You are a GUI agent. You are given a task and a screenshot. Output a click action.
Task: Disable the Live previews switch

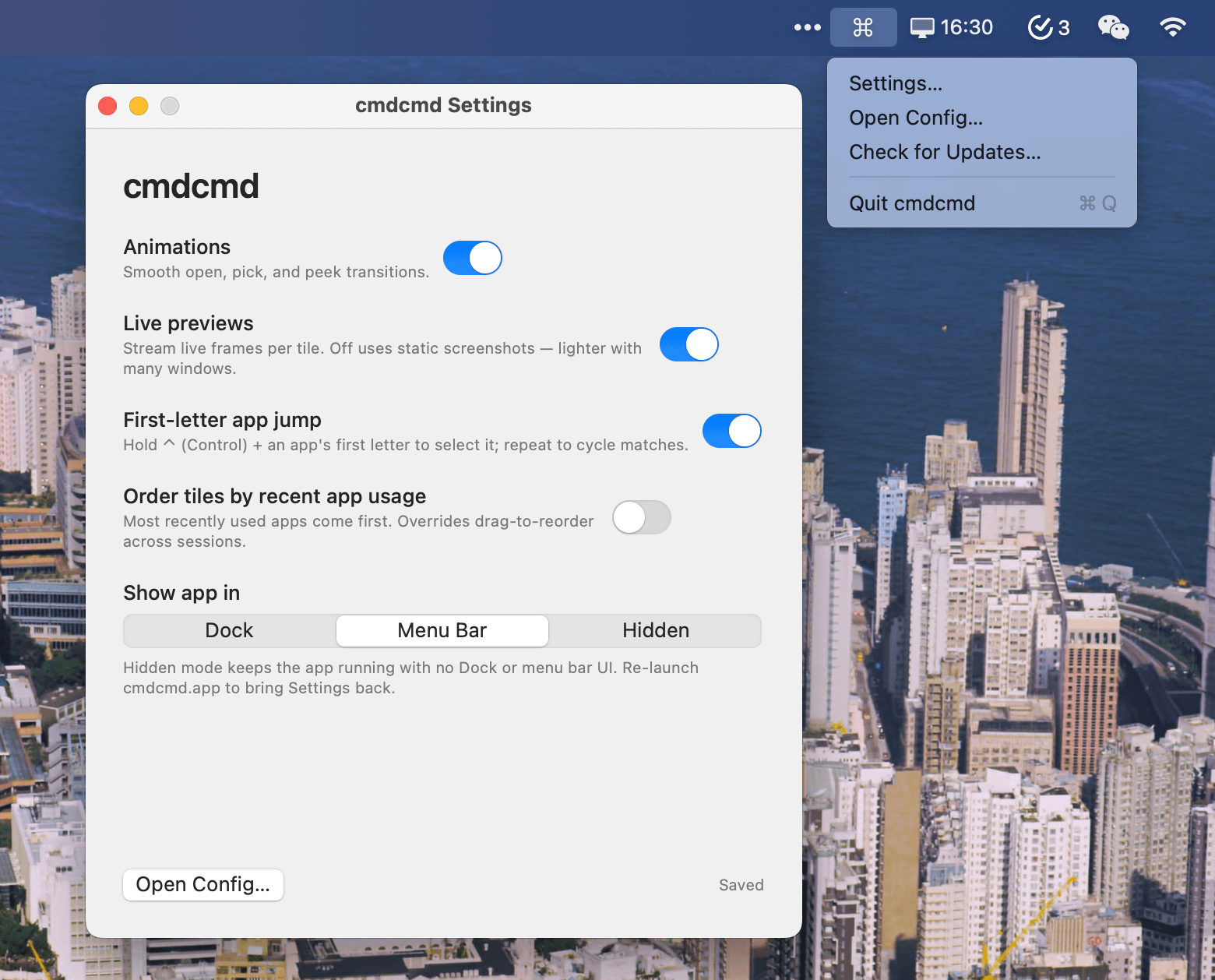pyautogui.click(x=689, y=344)
